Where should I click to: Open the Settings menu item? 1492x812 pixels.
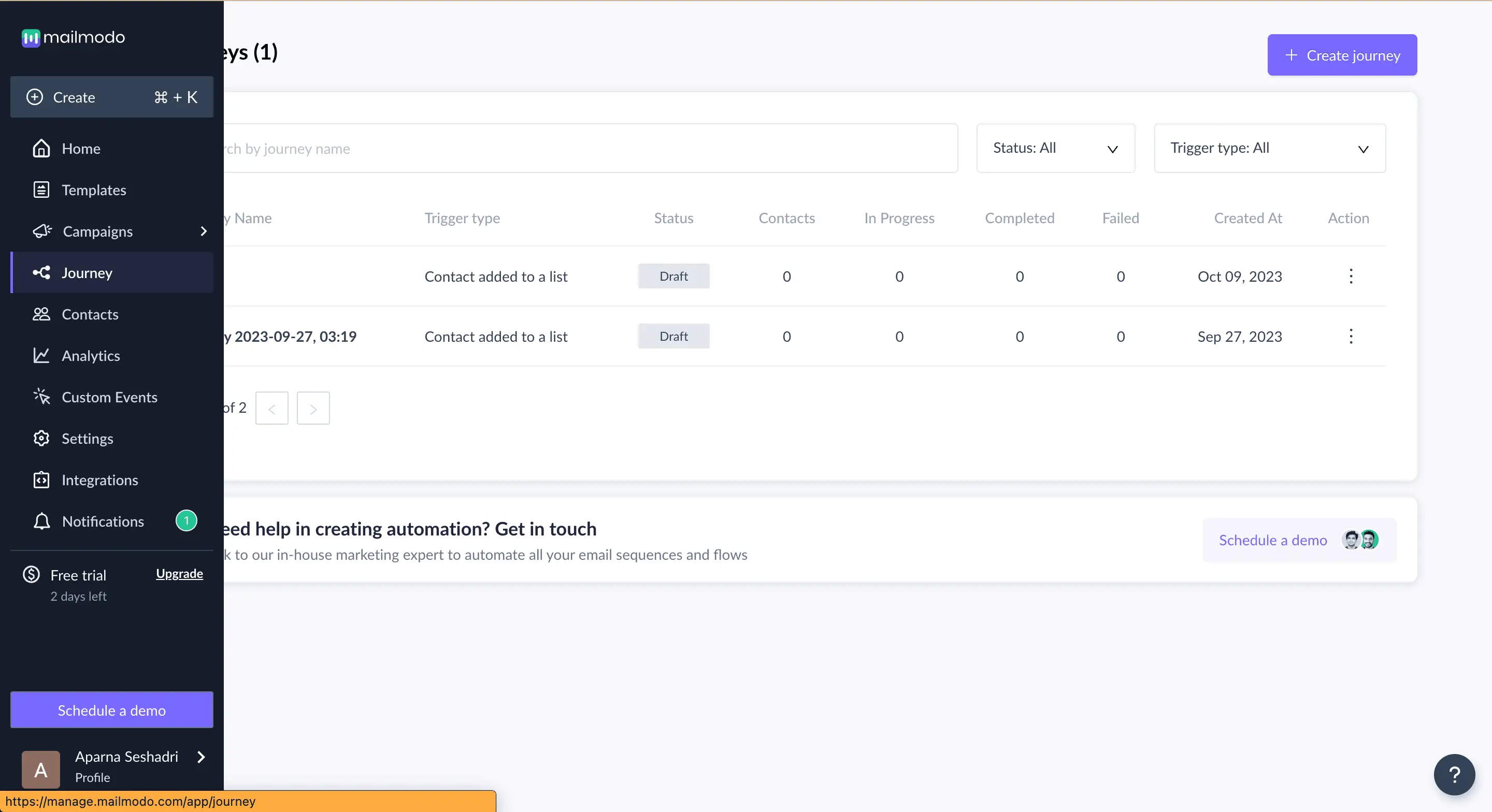(x=88, y=439)
